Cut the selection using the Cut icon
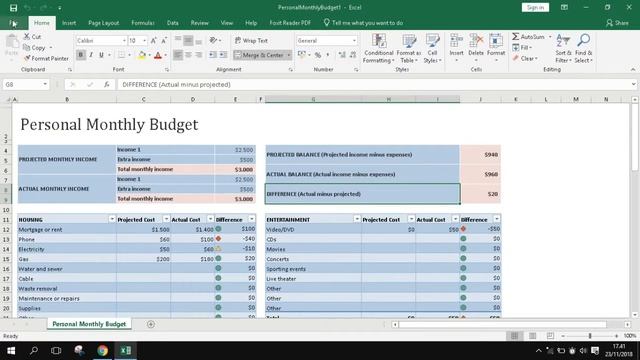Screen dimensions: 640x360 32,37
